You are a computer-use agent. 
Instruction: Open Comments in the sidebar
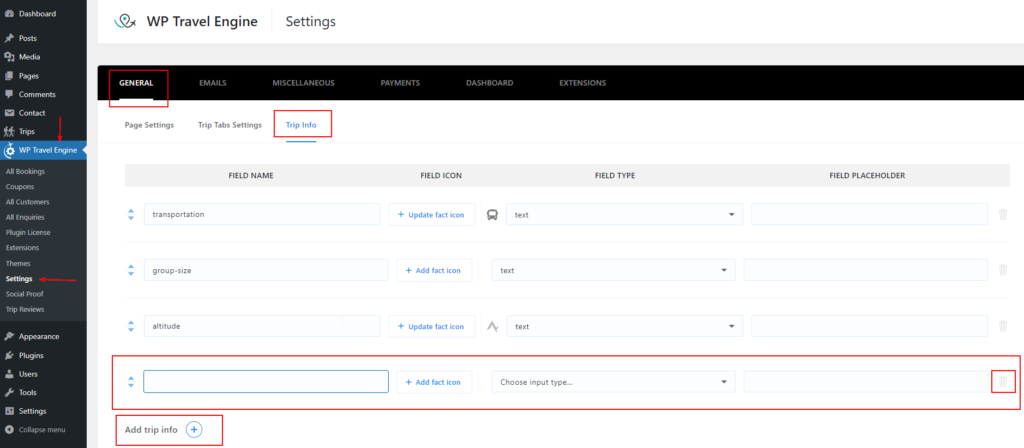[x=37, y=94]
